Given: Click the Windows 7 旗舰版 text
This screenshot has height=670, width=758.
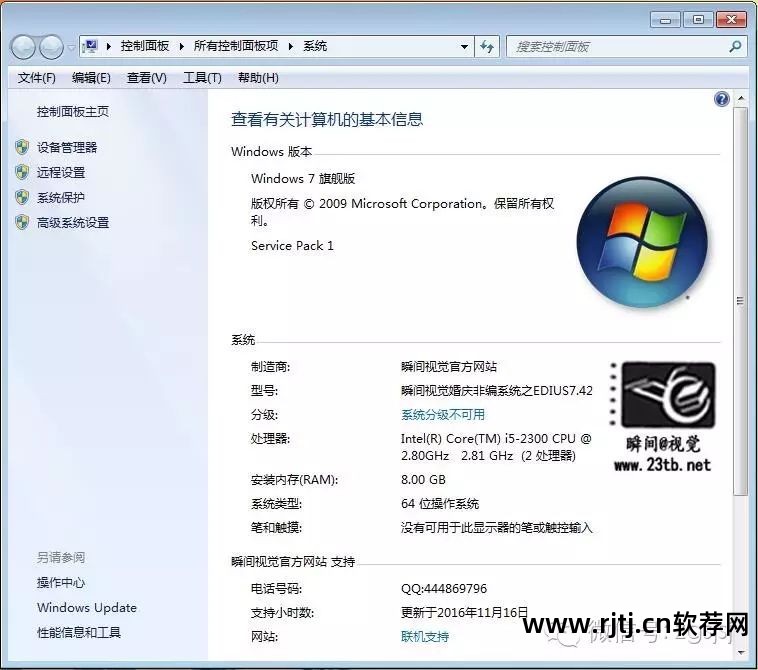Looking at the screenshot, I should (x=303, y=179).
